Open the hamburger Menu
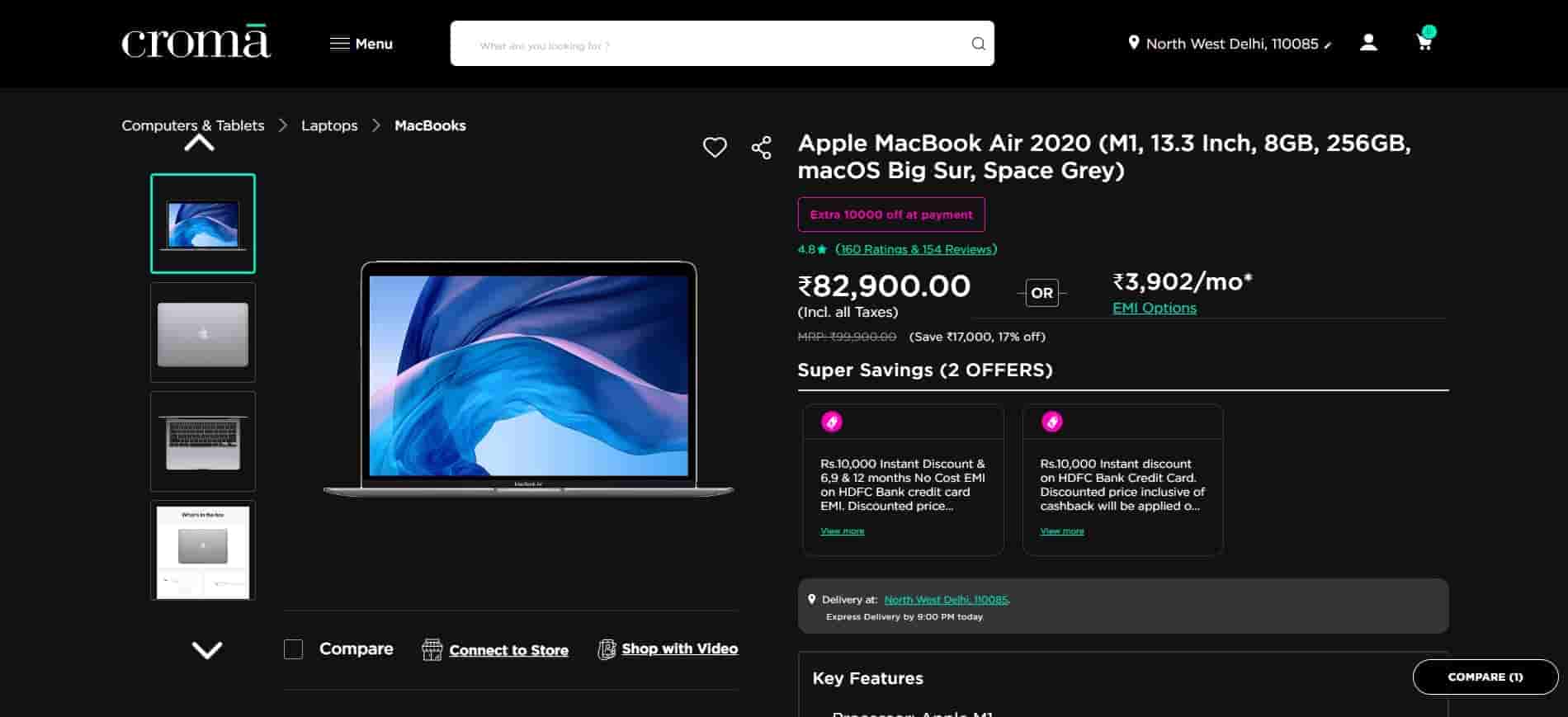The image size is (1568, 717). click(x=361, y=44)
